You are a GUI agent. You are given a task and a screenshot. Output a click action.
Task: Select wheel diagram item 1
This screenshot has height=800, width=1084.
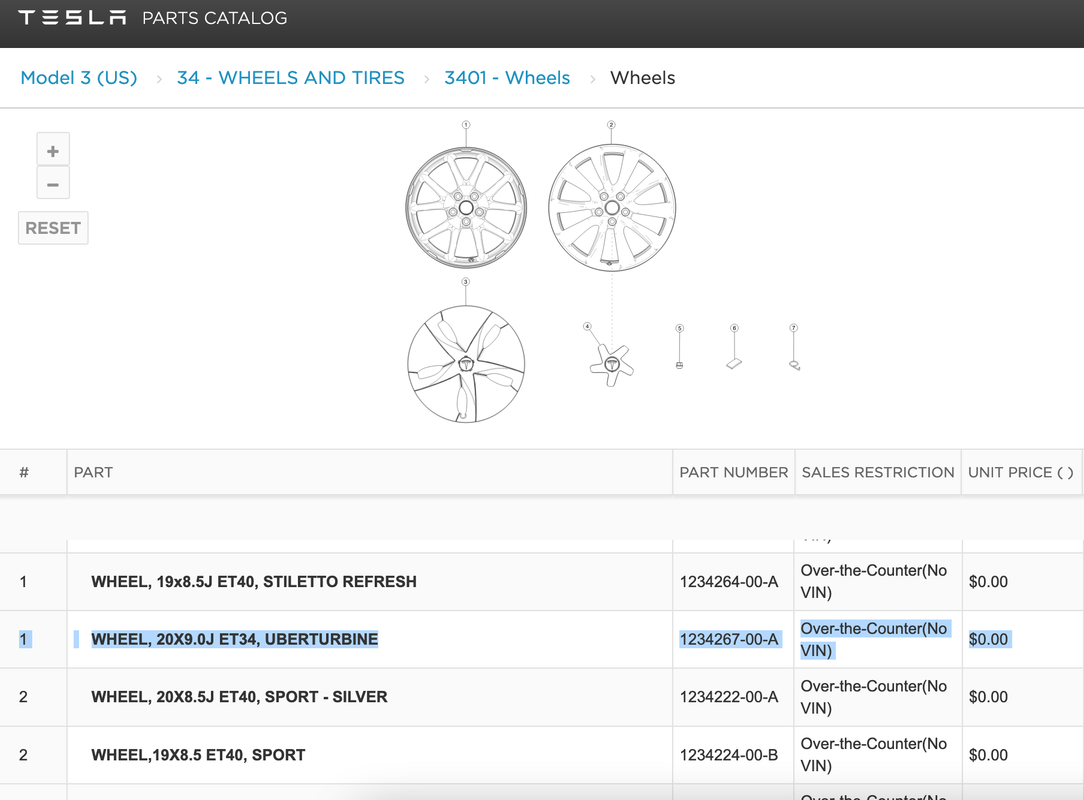coord(466,207)
